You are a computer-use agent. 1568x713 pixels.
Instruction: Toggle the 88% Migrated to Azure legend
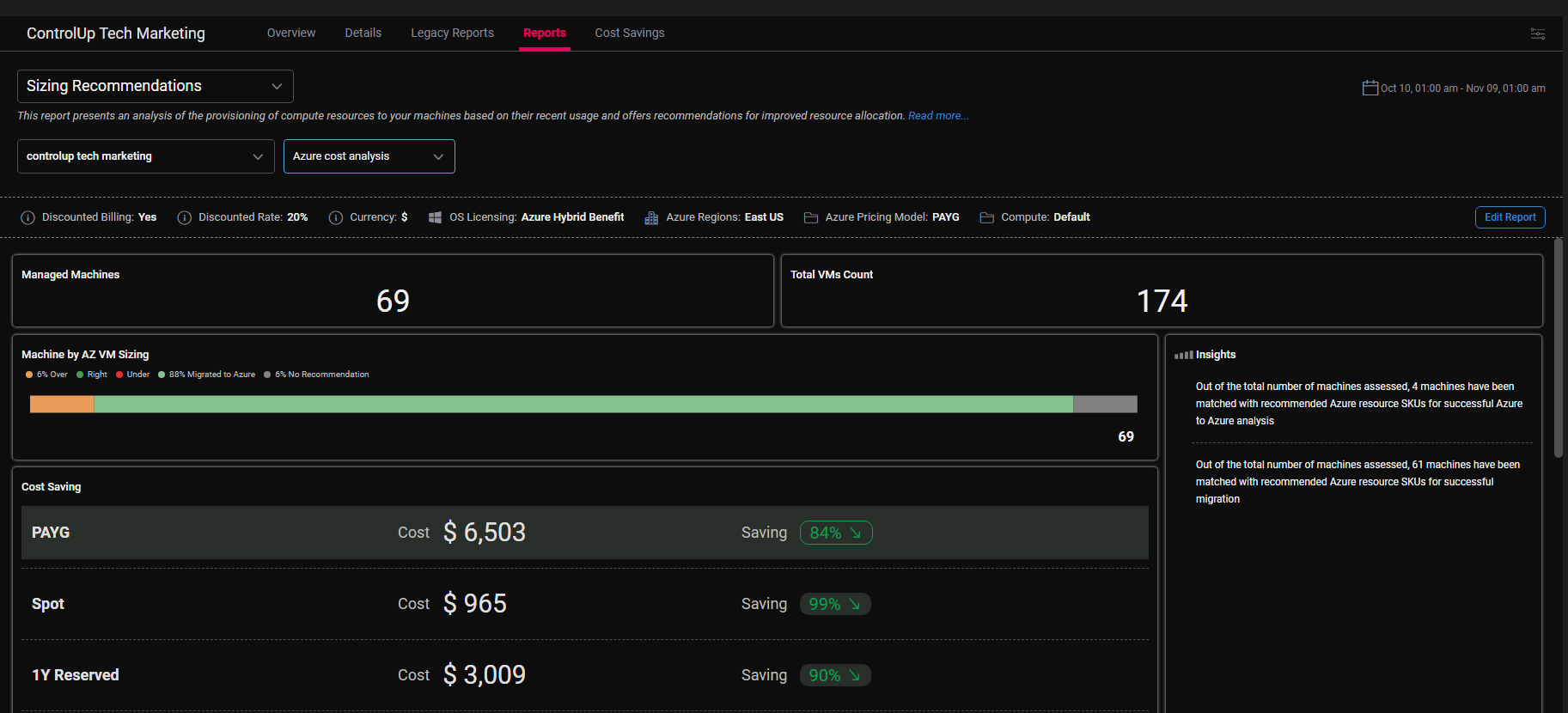point(206,375)
